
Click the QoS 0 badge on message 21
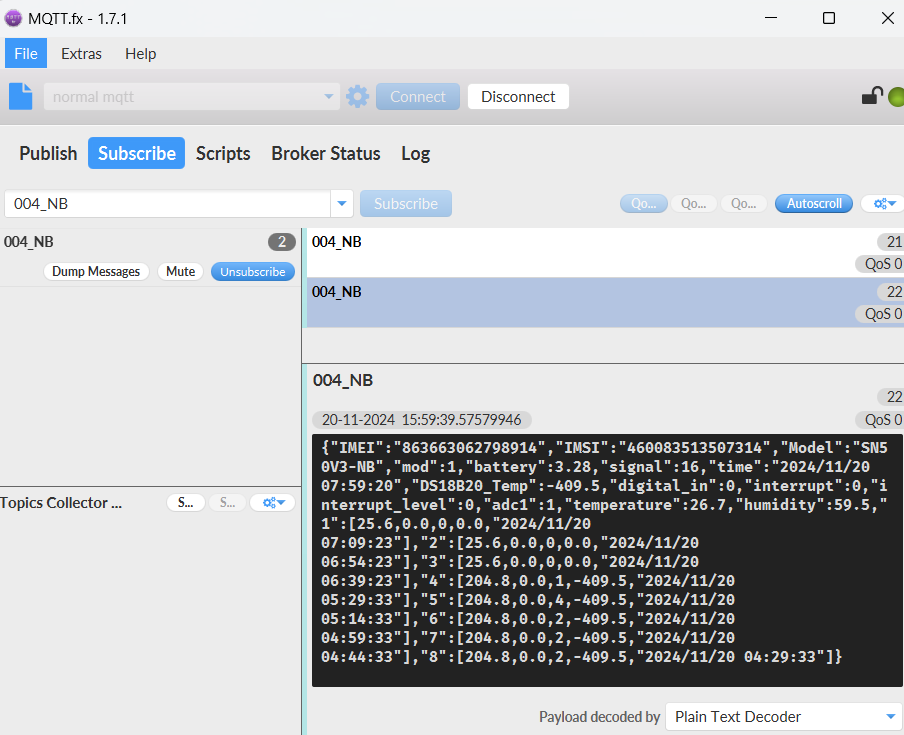pos(881,264)
